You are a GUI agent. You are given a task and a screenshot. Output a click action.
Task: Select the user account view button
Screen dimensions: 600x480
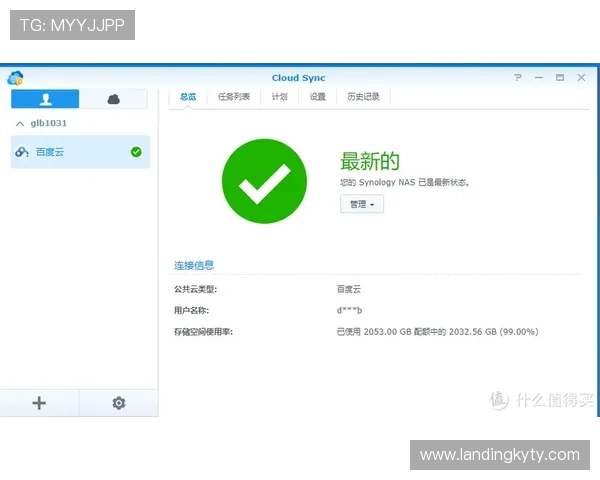click(x=45, y=99)
